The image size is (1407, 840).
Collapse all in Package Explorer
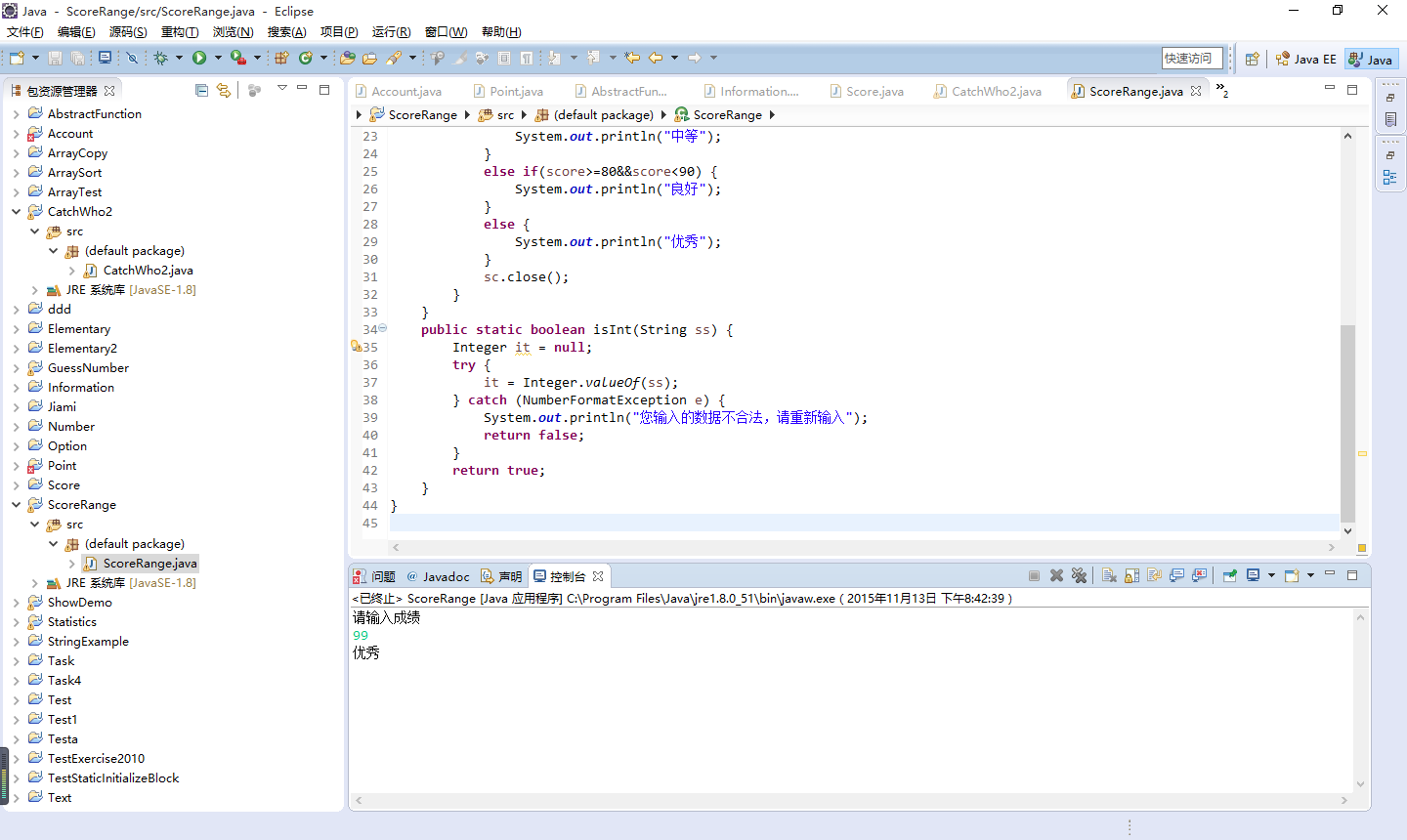(201, 90)
